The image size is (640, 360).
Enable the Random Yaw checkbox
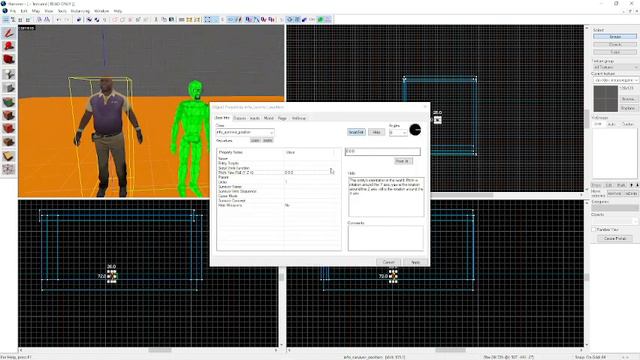pos(594,230)
